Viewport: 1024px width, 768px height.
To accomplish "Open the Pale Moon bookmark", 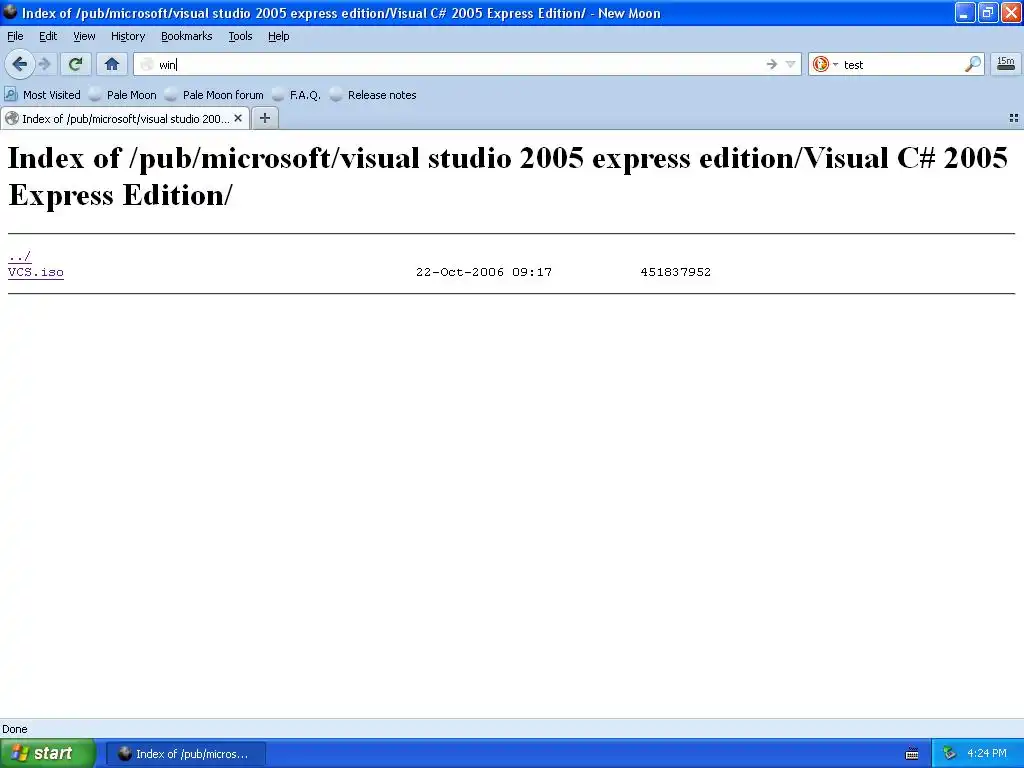I will click(123, 95).
